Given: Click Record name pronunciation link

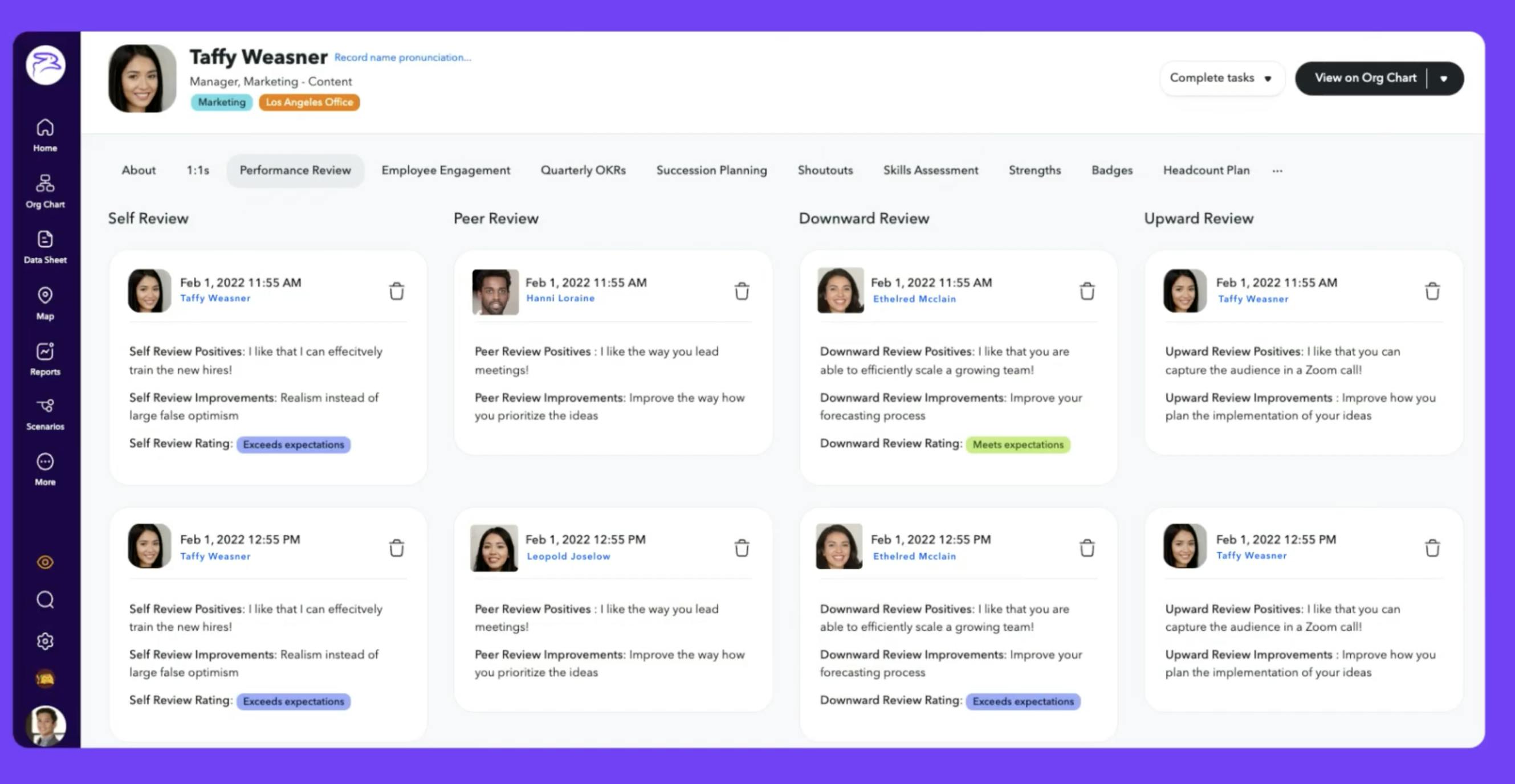Looking at the screenshot, I should click(402, 58).
